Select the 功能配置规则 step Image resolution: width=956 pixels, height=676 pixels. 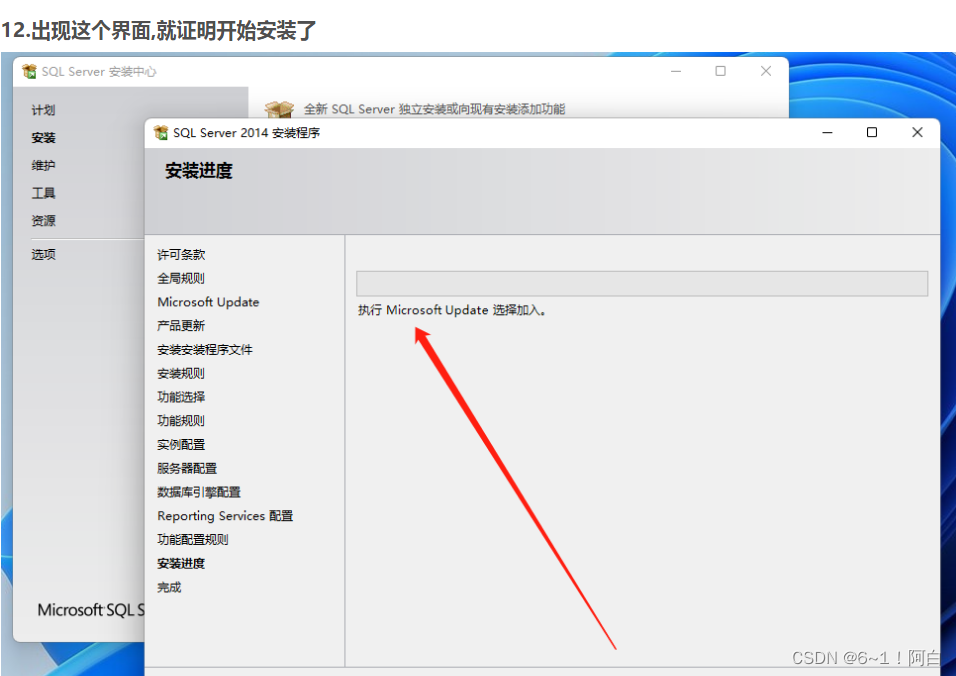[193, 540]
